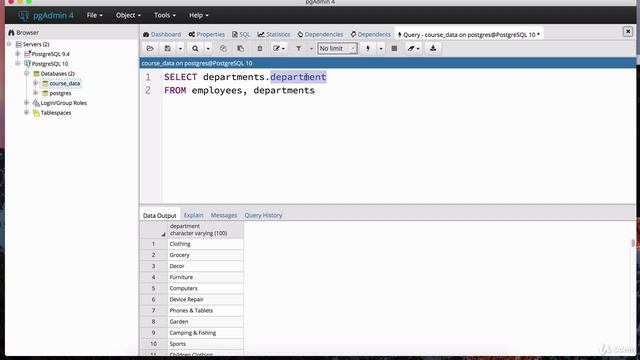Open the save options dropdown arrow
Viewport: 640px width, 360px height.
tap(180, 49)
